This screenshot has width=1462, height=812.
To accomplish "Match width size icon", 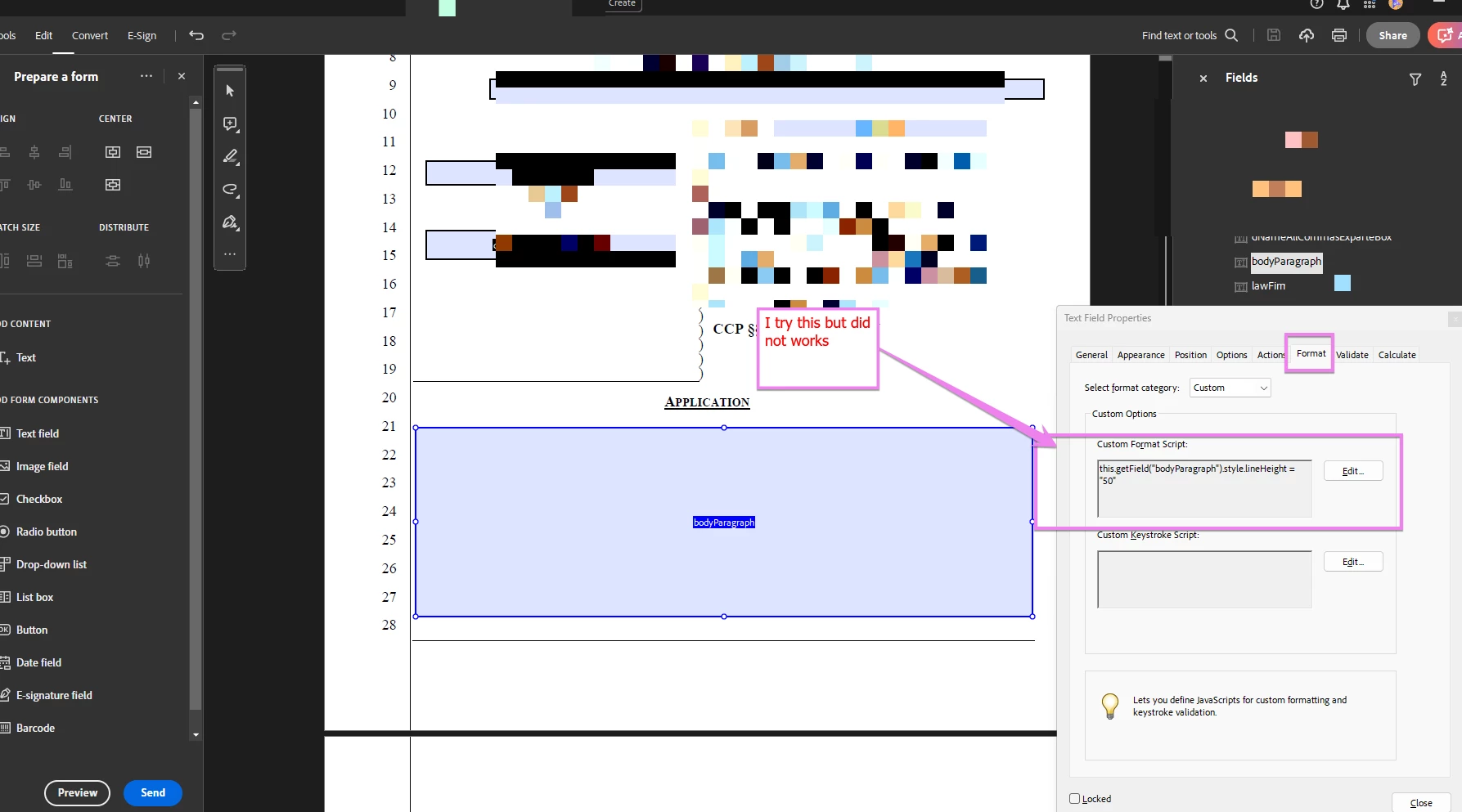I will coord(34,261).
